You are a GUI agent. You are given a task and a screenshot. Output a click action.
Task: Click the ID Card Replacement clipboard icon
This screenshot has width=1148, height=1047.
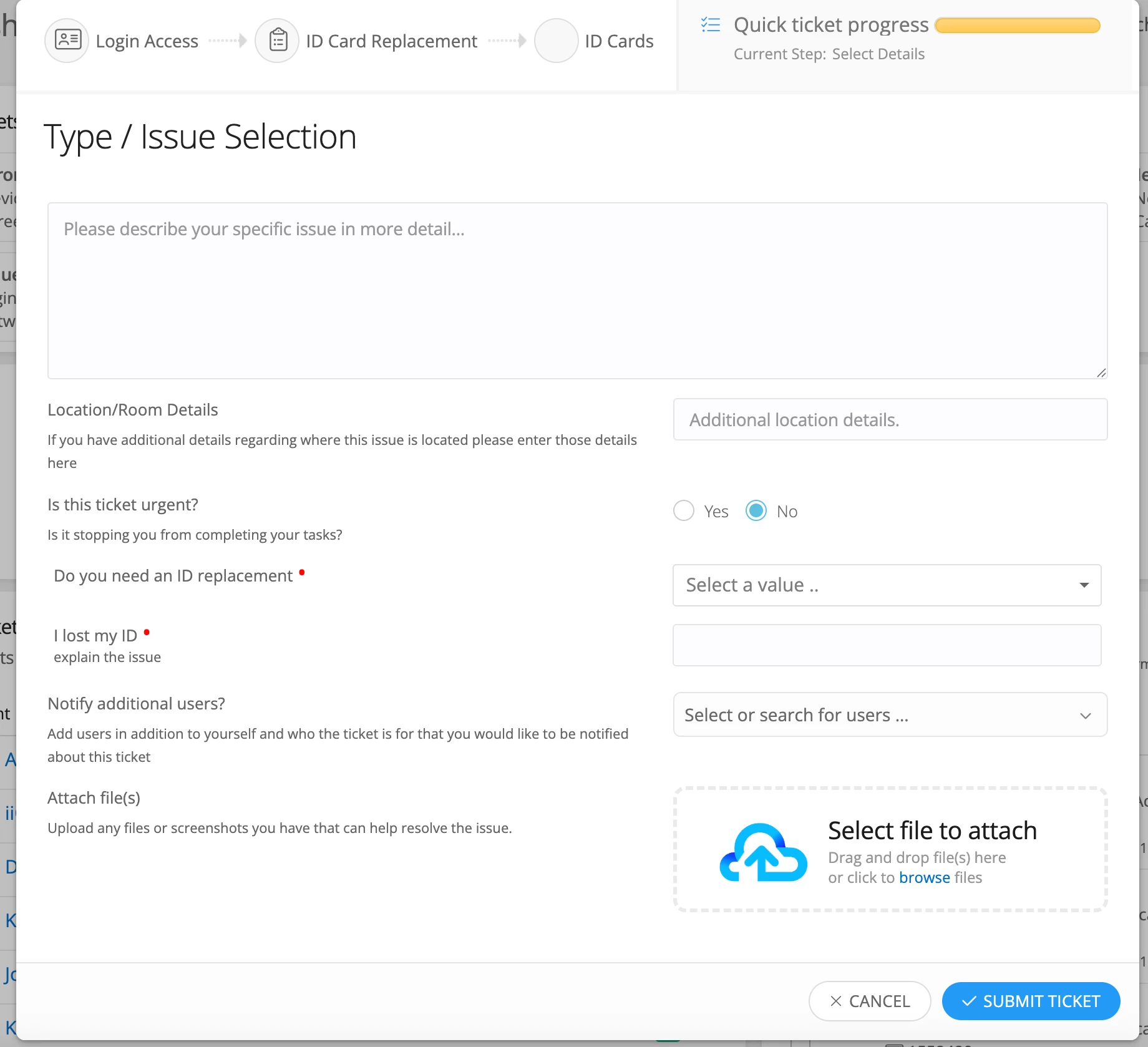pyautogui.click(x=278, y=41)
